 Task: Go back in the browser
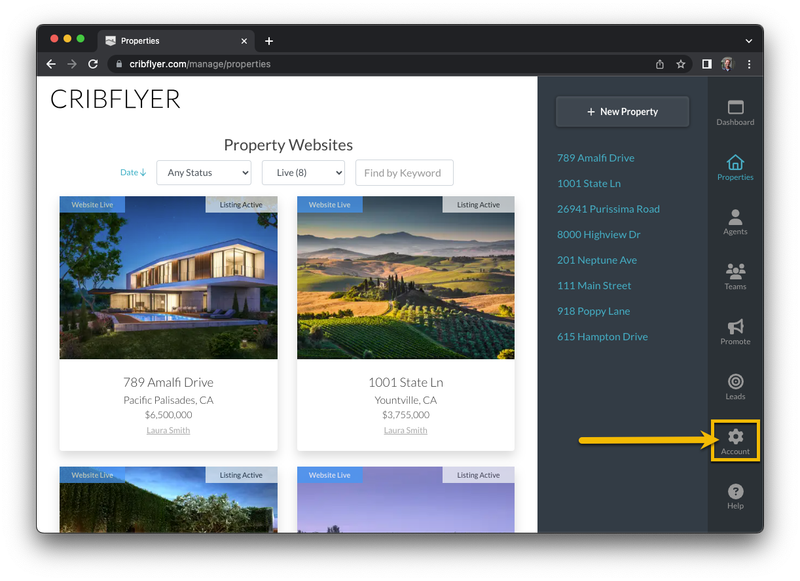coord(51,64)
